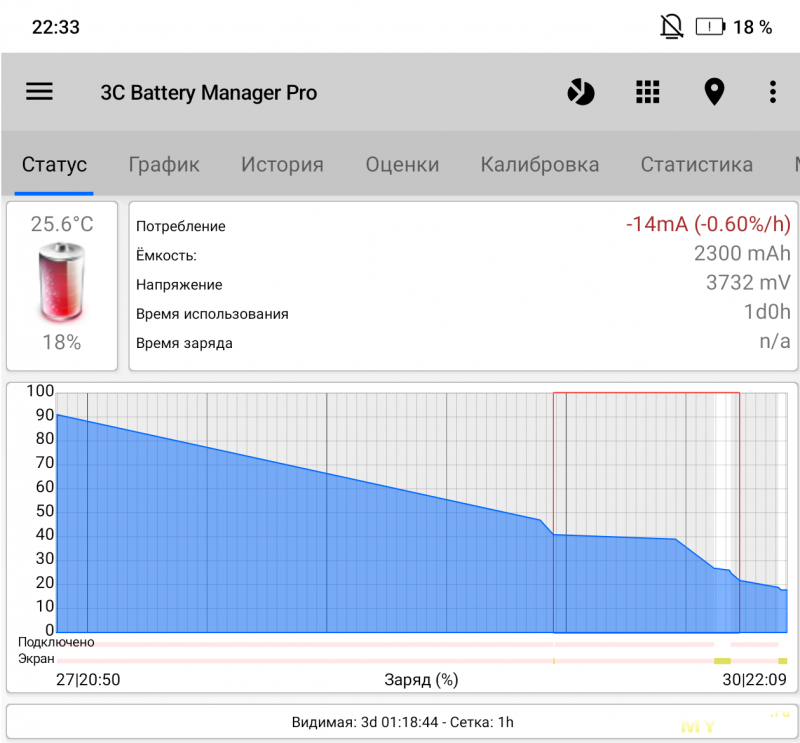Tap the 25.6°C temperature reading
The width and height of the screenshot is (800, 743).
62,224
